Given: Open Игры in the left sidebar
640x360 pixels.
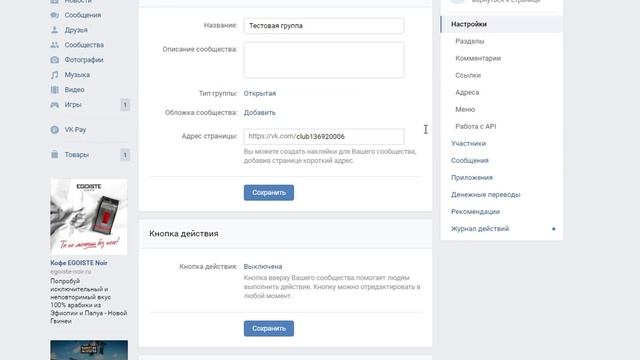Looking at the screenshot, I should pos(73,105).
